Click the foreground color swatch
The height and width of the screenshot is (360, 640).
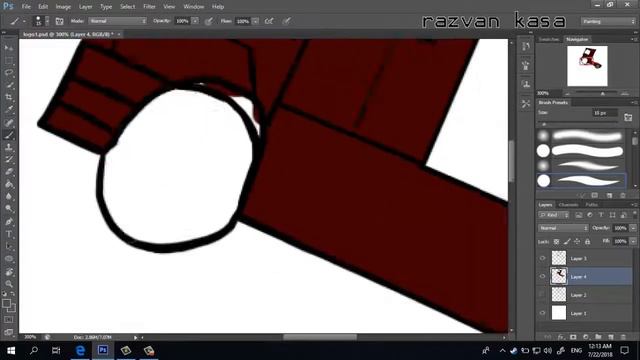[6, 303]
